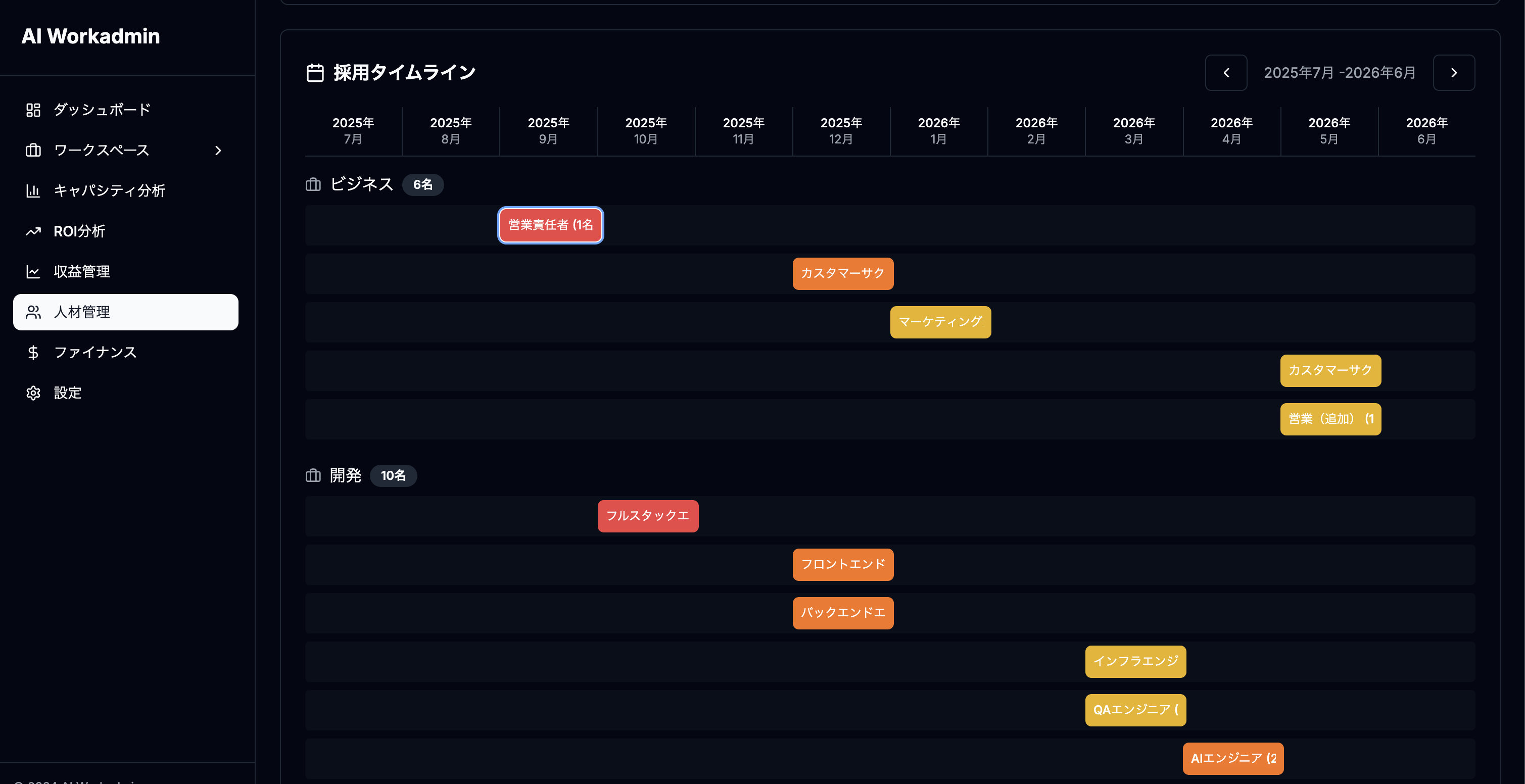1525x784 pixels.
Task: Click the 2025年12月 column header
Action: coord(841,131)
